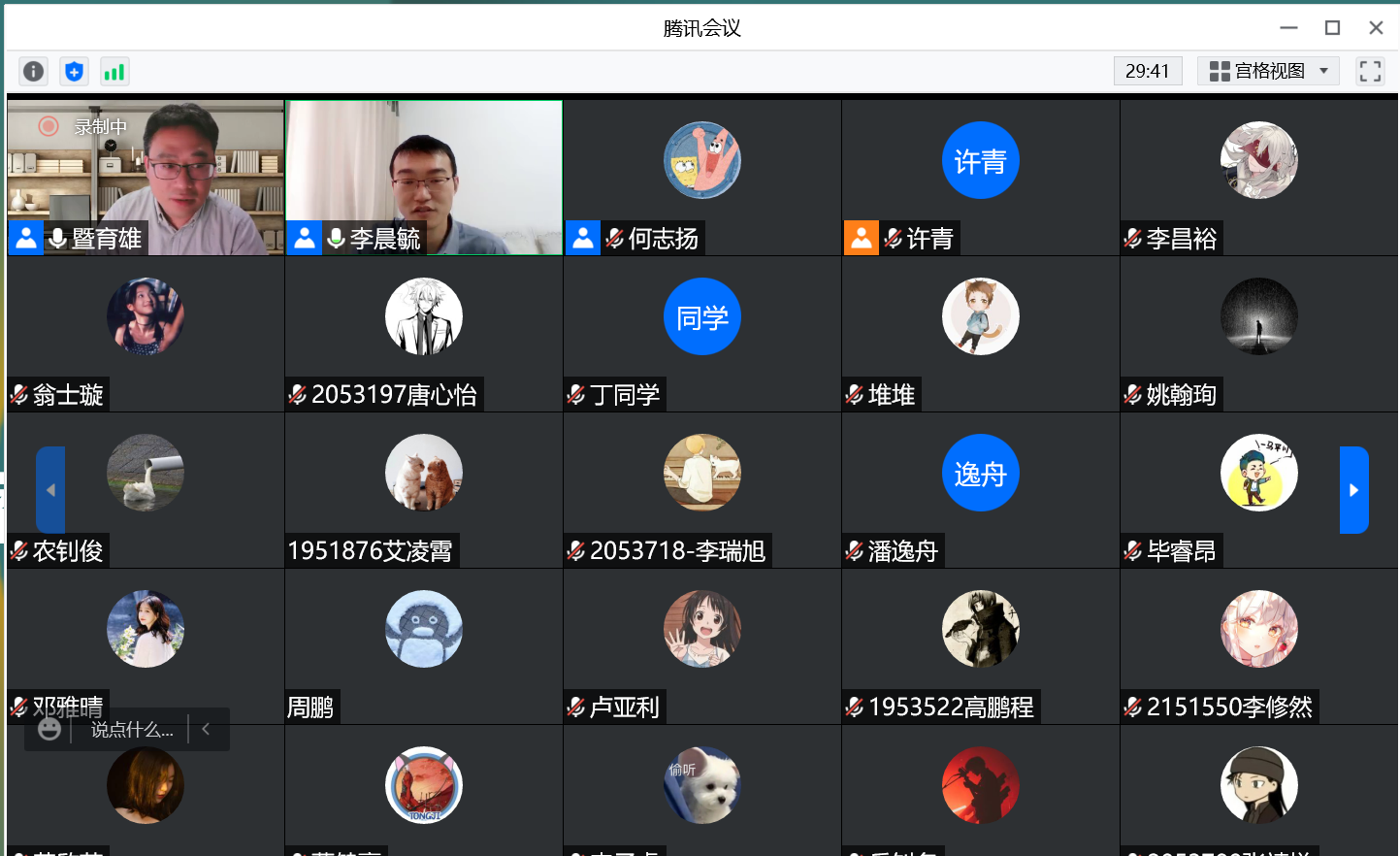Go to previous page of participants
The height and width of the screenshot is (856, 1400).
[50, 490]
